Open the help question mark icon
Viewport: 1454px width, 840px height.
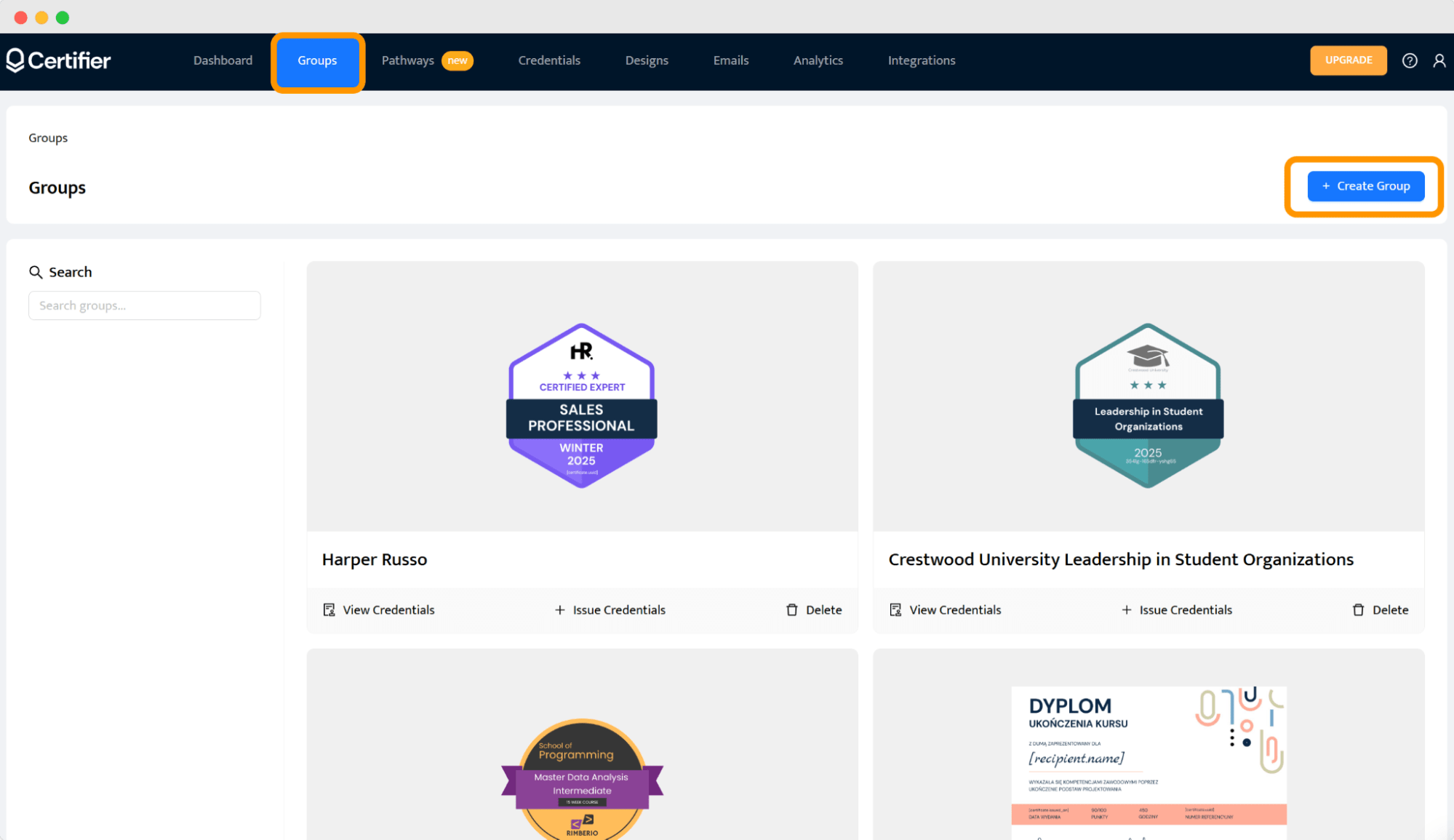[1410, 60]
